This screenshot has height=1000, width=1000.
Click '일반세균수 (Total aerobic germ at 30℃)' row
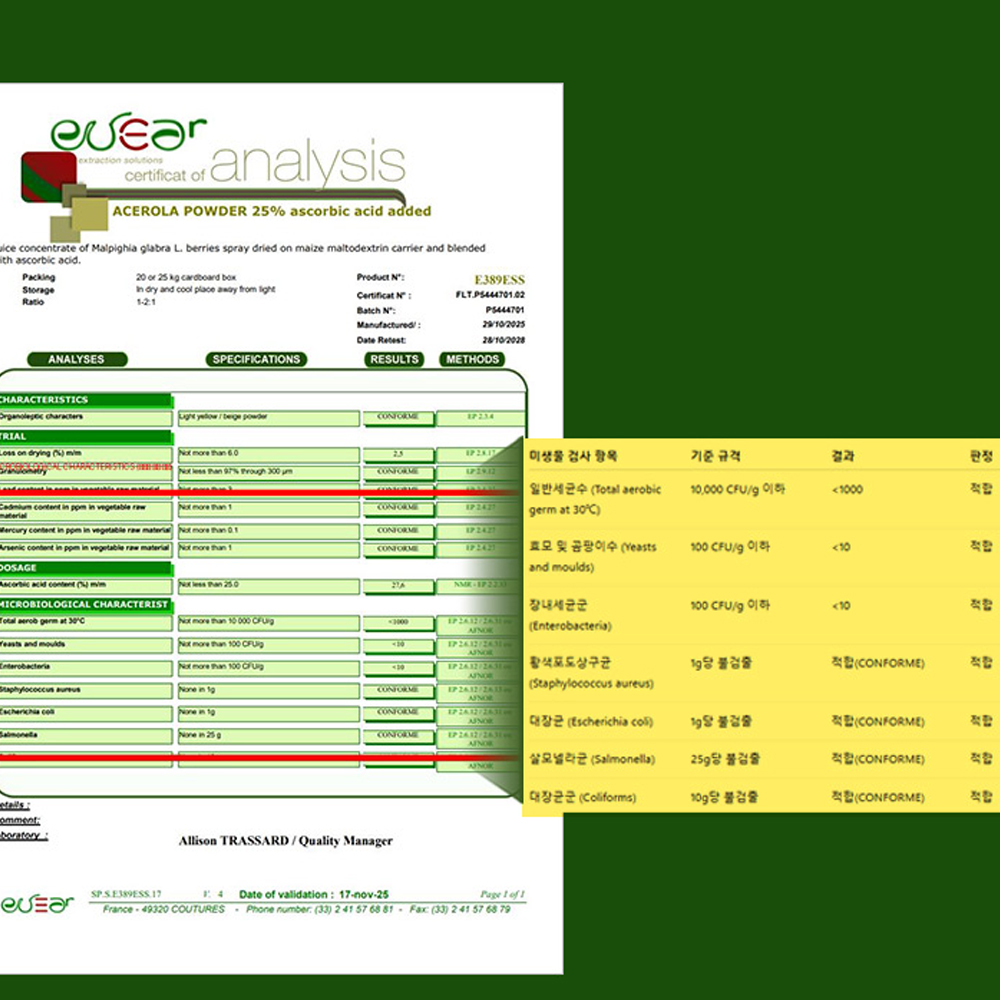tap(595, 499)
